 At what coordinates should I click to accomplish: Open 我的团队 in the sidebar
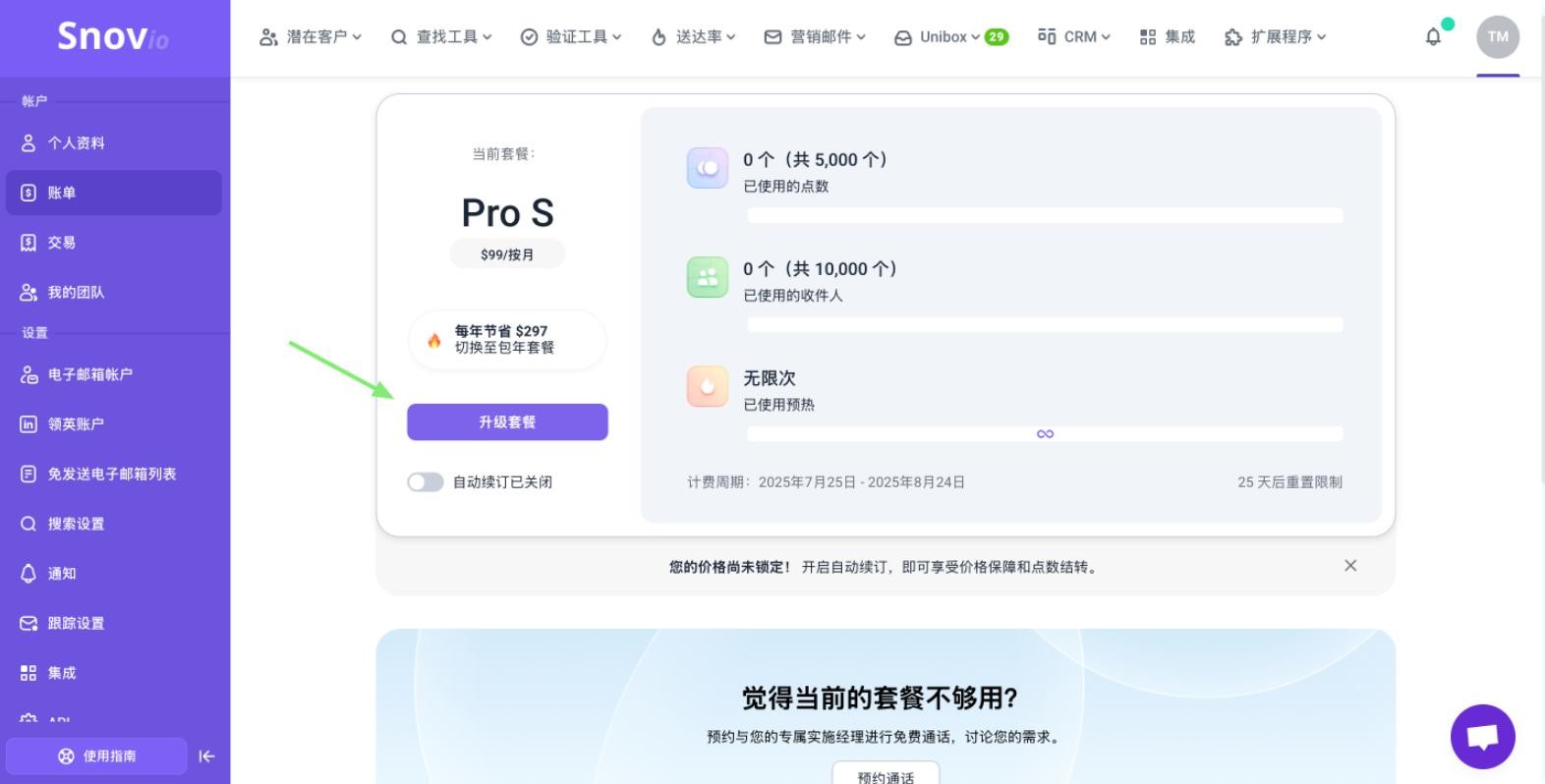(x=76, y=293)
